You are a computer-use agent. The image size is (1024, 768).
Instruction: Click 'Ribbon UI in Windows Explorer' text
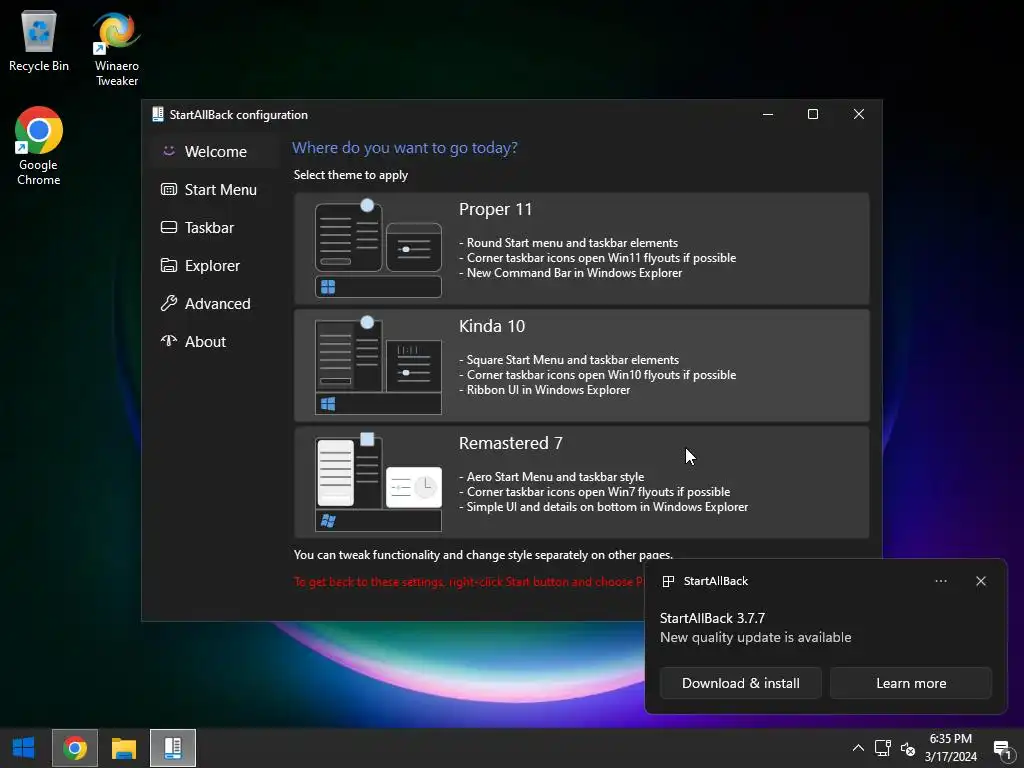pyautogui.click(x=548, y=390)
